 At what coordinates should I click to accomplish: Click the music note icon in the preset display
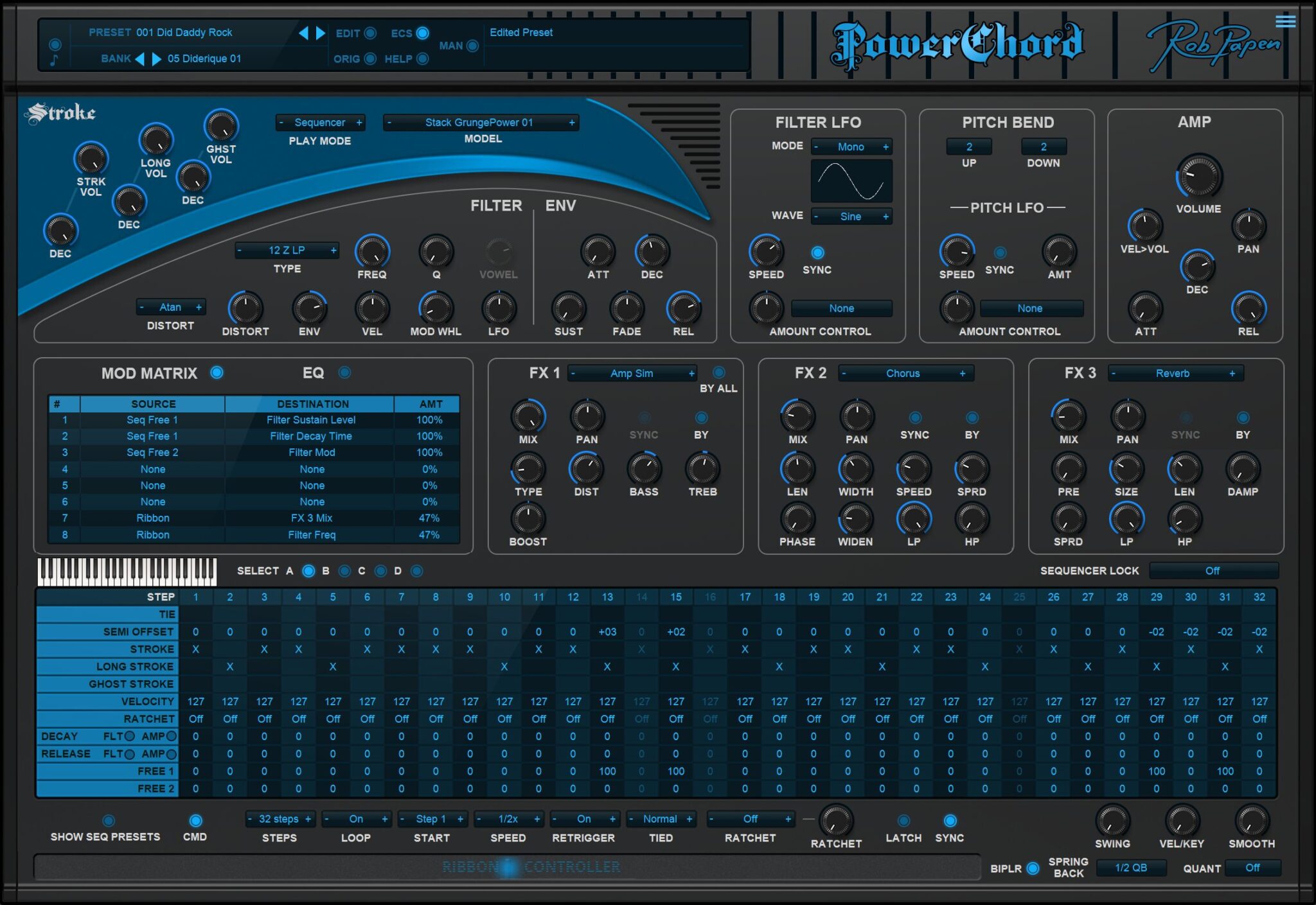point(55,60)
